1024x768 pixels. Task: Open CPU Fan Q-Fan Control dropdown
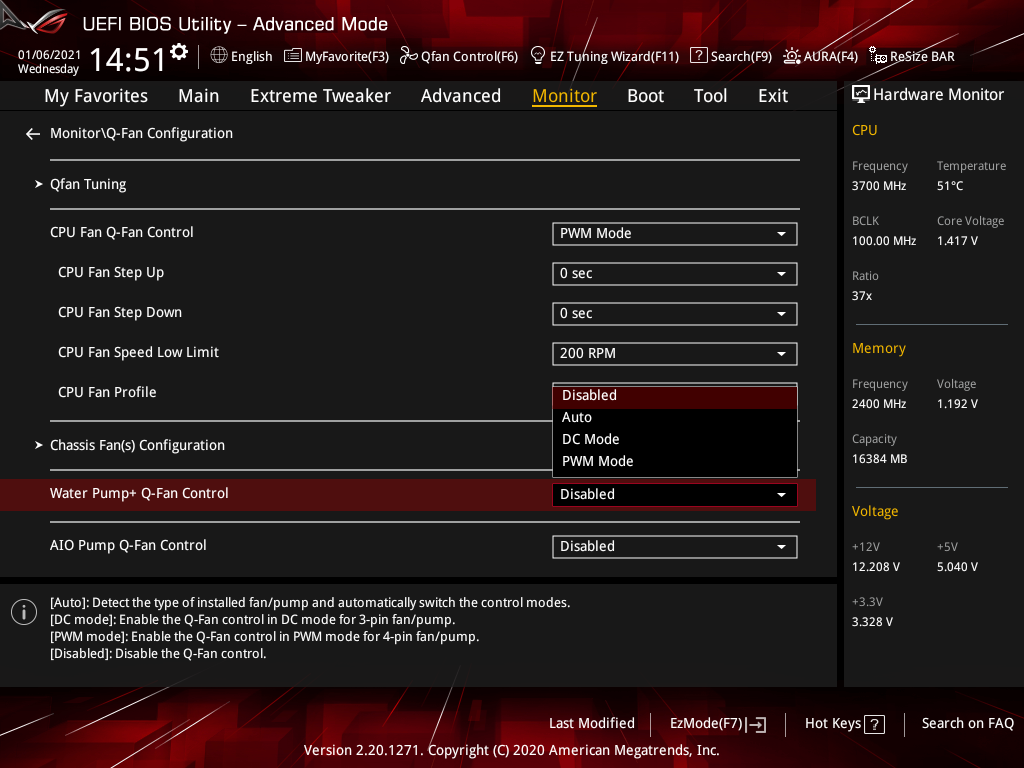(675, 234)
